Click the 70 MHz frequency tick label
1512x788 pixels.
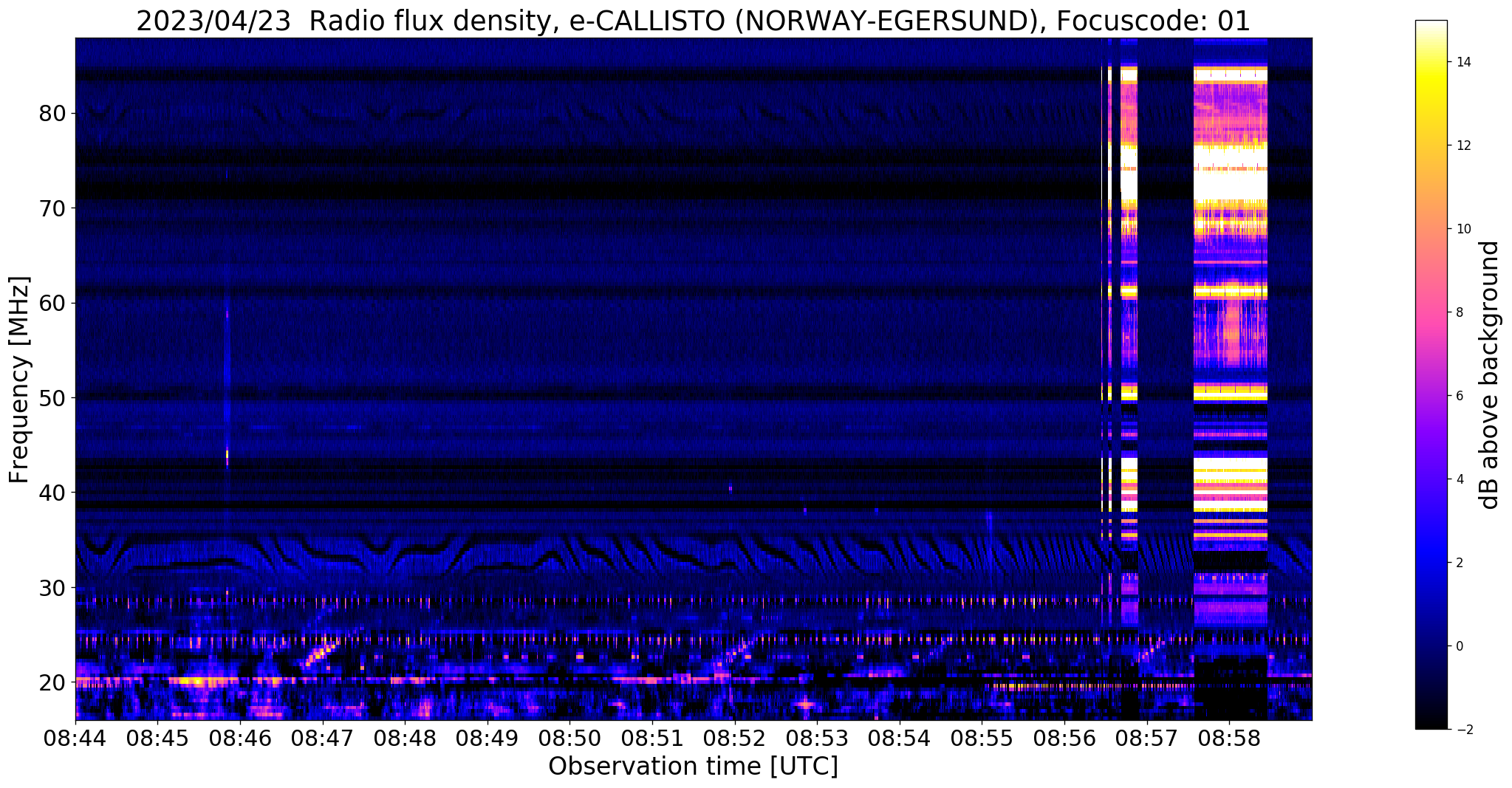[x=53, y=208]
